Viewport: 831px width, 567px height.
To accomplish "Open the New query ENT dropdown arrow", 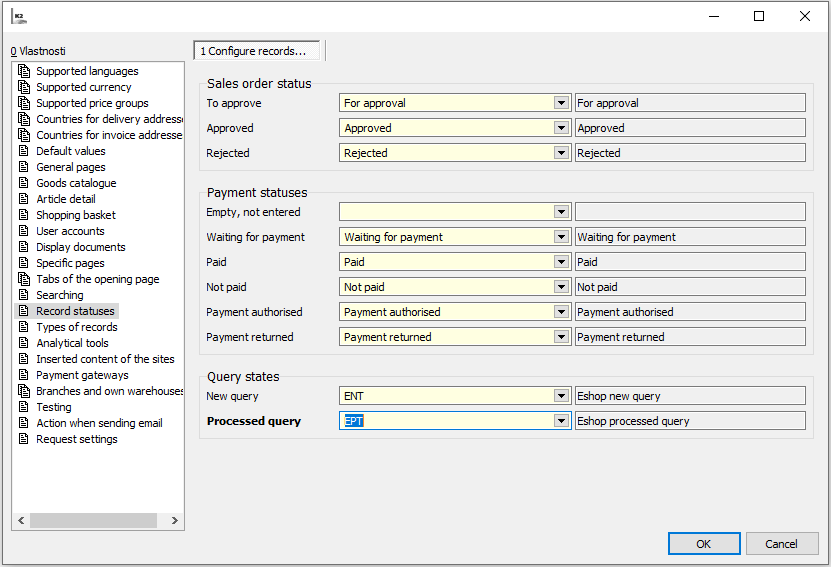I will click(562, 396).
